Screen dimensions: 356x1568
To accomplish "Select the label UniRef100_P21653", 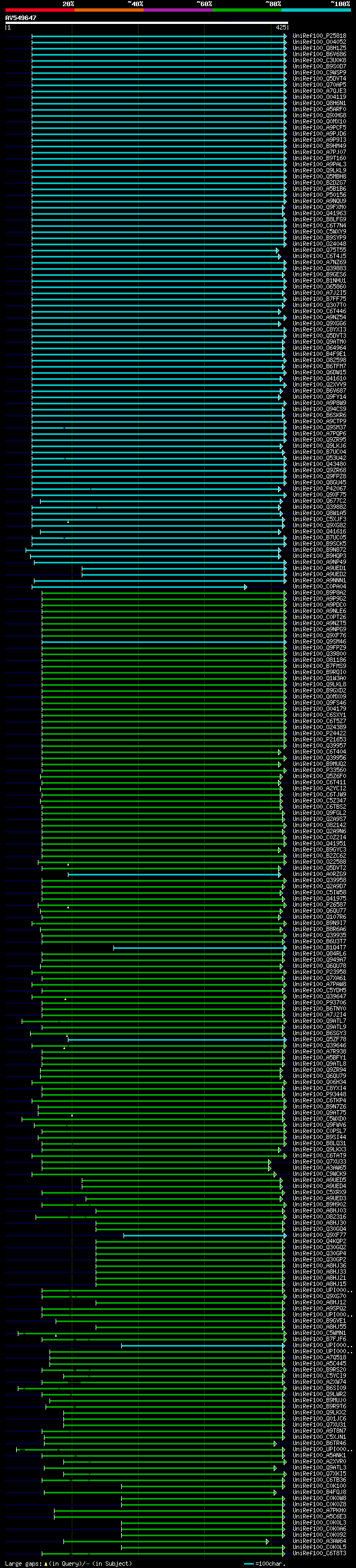I will [x=319, y=740].
